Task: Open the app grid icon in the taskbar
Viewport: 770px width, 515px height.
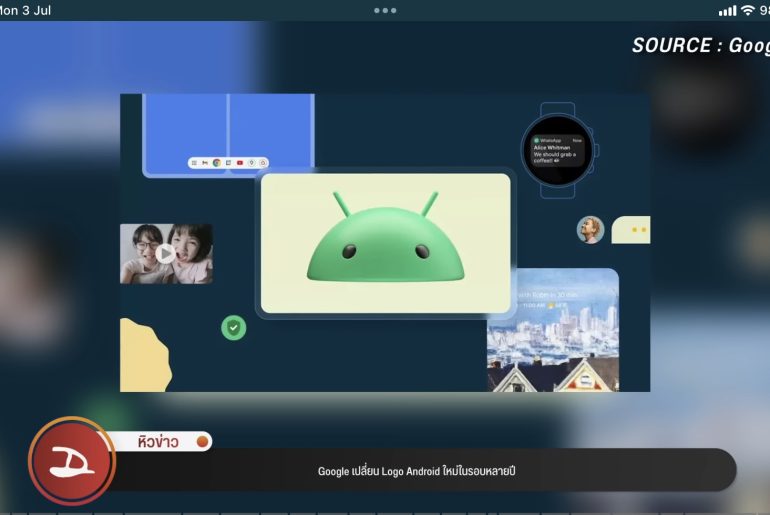Action: click(x=194, y=163)
